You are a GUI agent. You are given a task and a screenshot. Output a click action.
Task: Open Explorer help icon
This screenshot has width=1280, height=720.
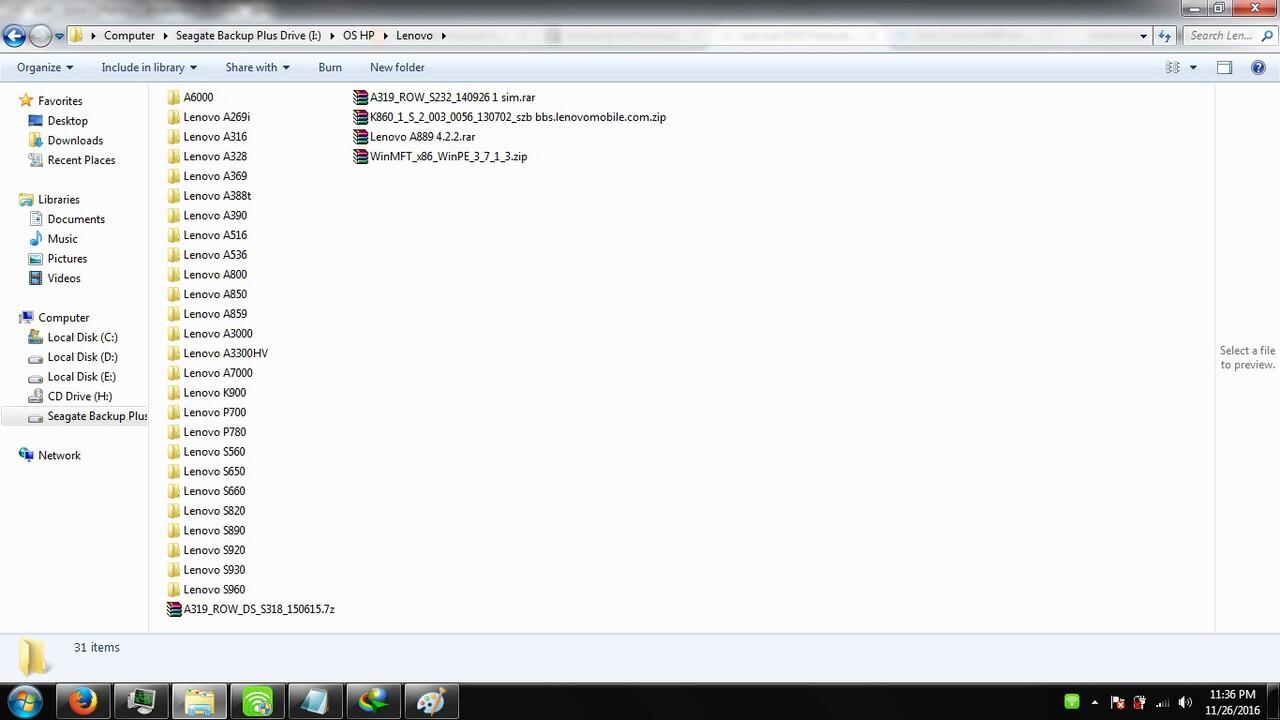(x=1259, y=67)
